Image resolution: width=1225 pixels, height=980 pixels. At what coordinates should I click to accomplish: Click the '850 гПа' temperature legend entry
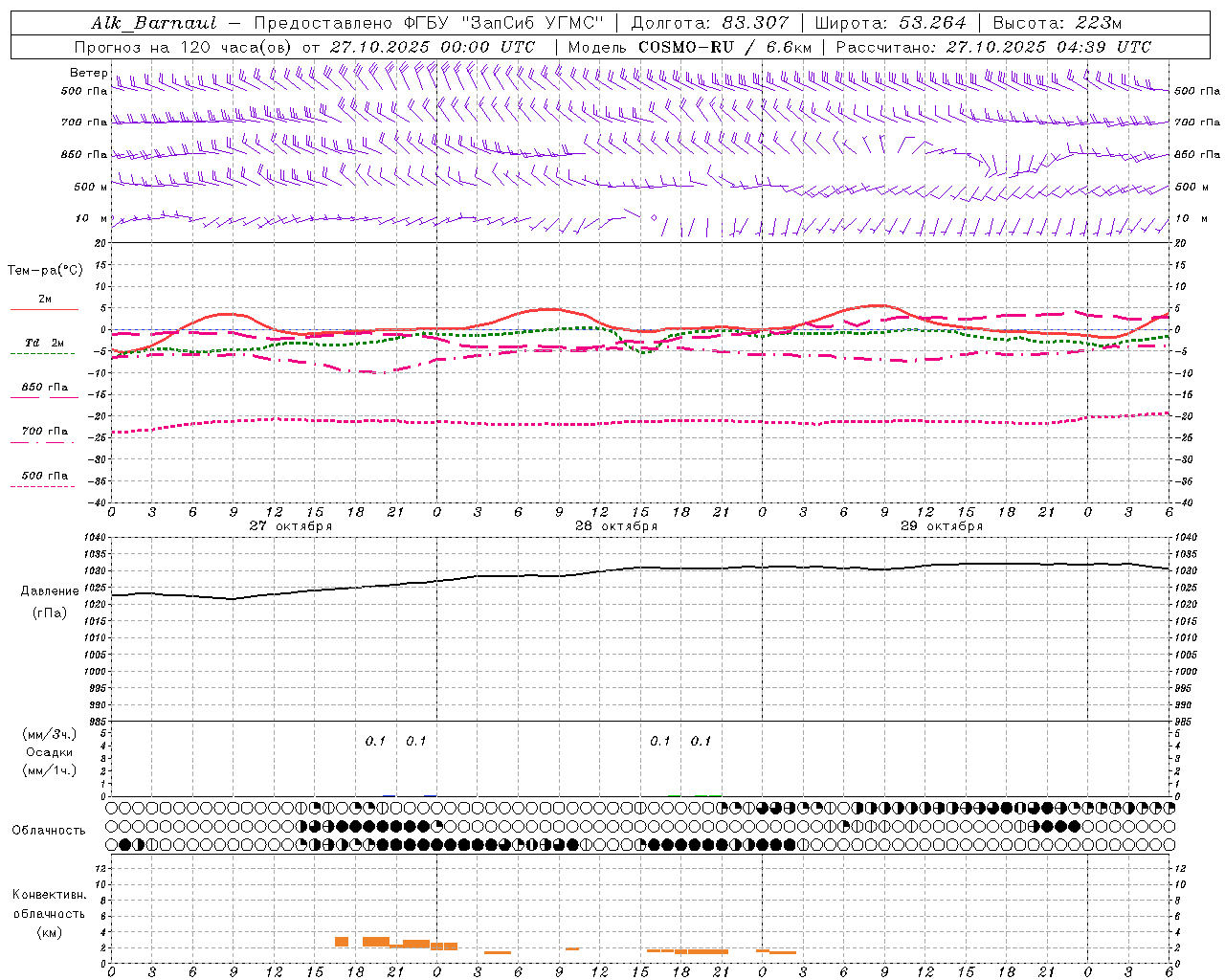[44, 388]
